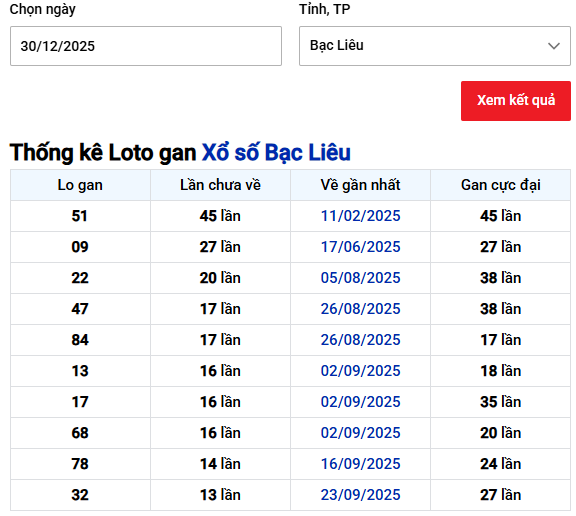Open the date link 23/09/2025
This screenshot has height=516, width=576.
360,495
